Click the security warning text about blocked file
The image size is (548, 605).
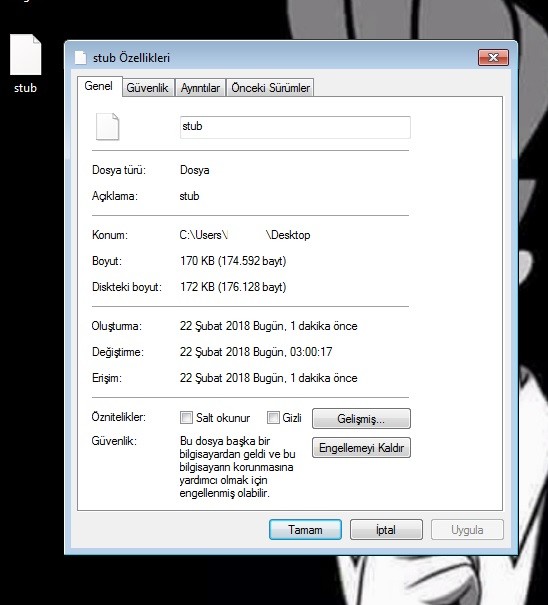coord(237,467)
